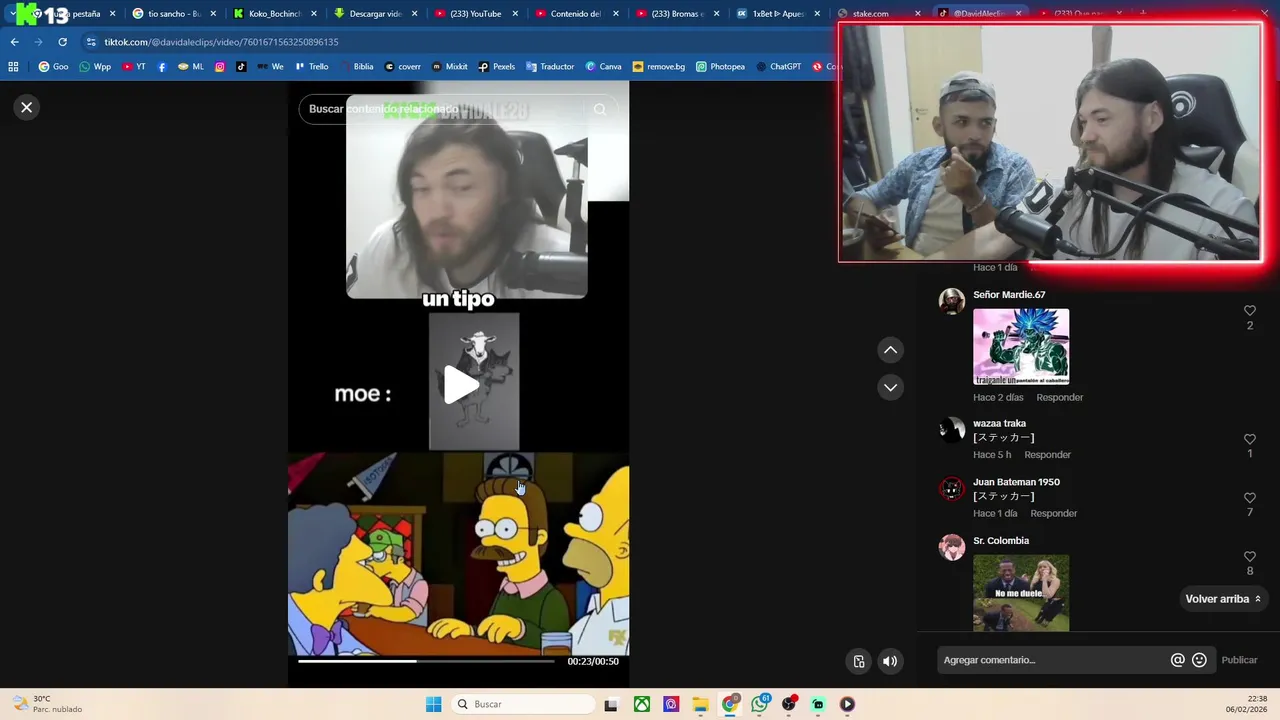Open WhatsApp from the taskbar
Screen dimensions: 1280x720
click(760, 704)
